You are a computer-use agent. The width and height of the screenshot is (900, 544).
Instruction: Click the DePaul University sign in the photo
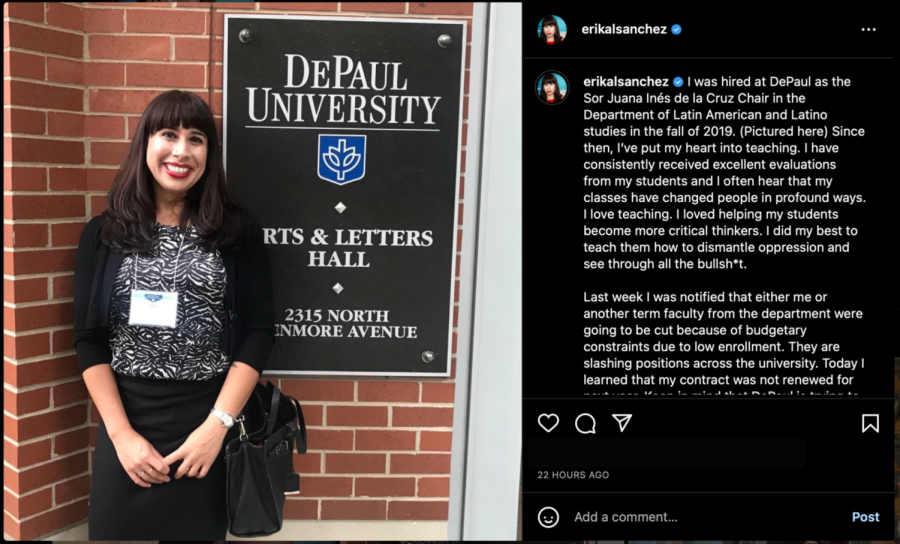point(344,195)
